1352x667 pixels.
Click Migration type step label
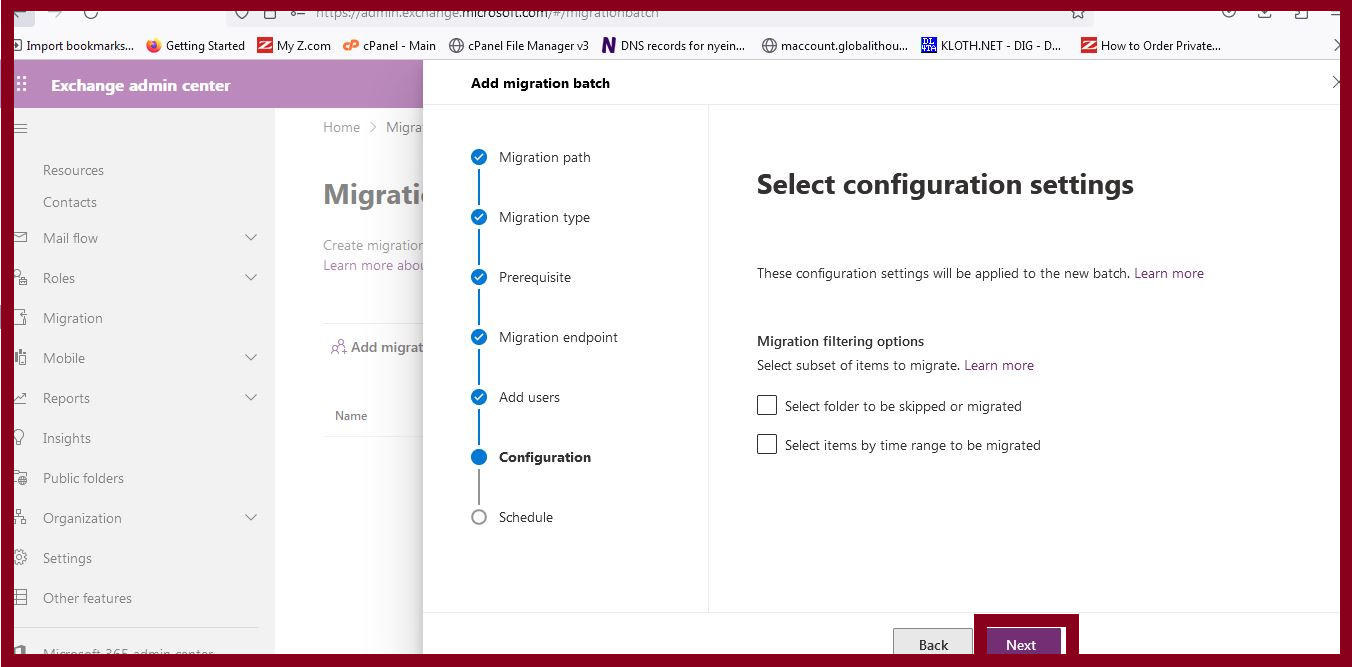coord(544,217)
